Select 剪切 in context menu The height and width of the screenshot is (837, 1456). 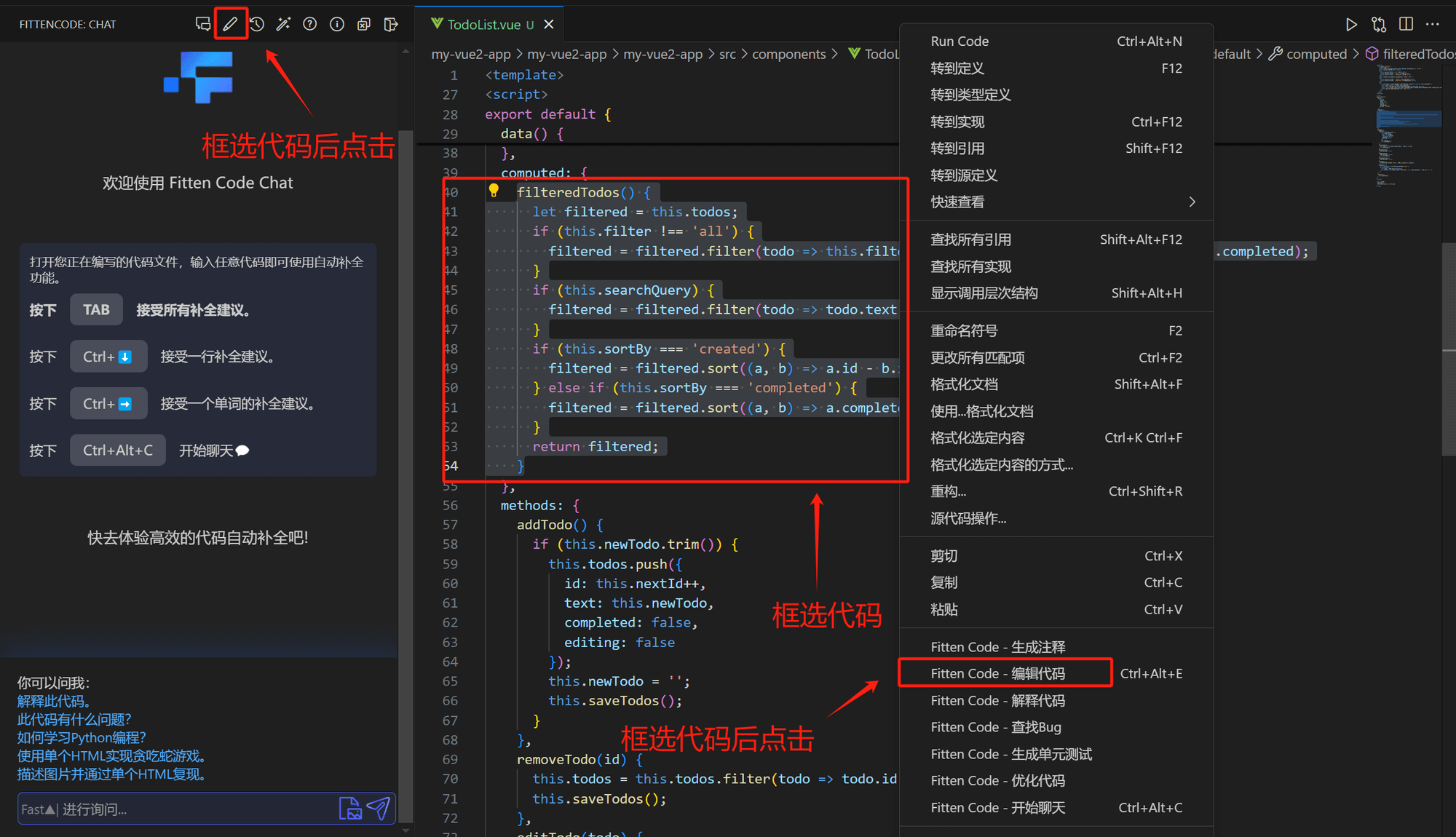pos(1056,556)
